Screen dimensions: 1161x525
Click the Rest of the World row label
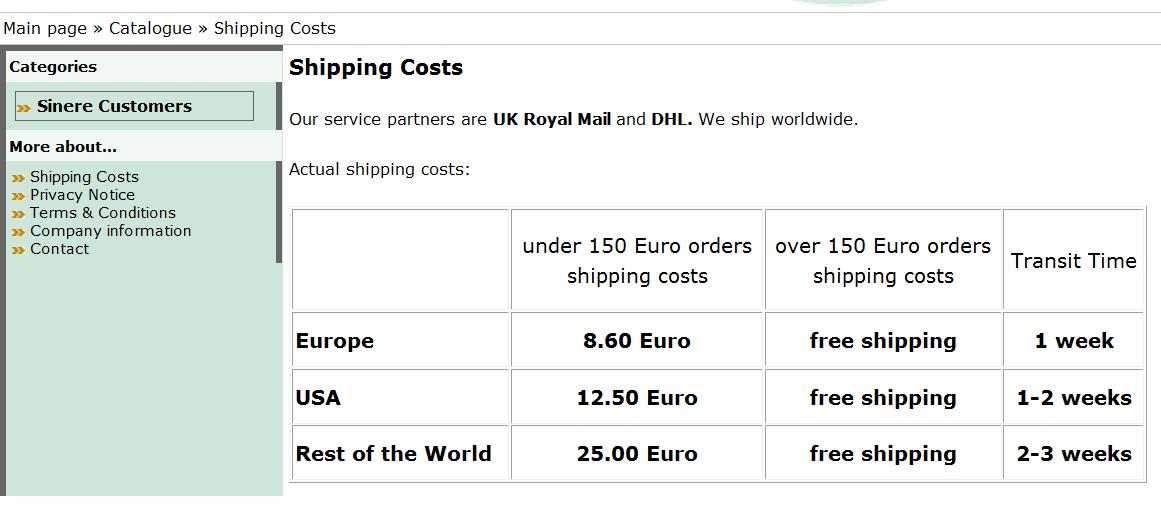click(x=394, y=454)
